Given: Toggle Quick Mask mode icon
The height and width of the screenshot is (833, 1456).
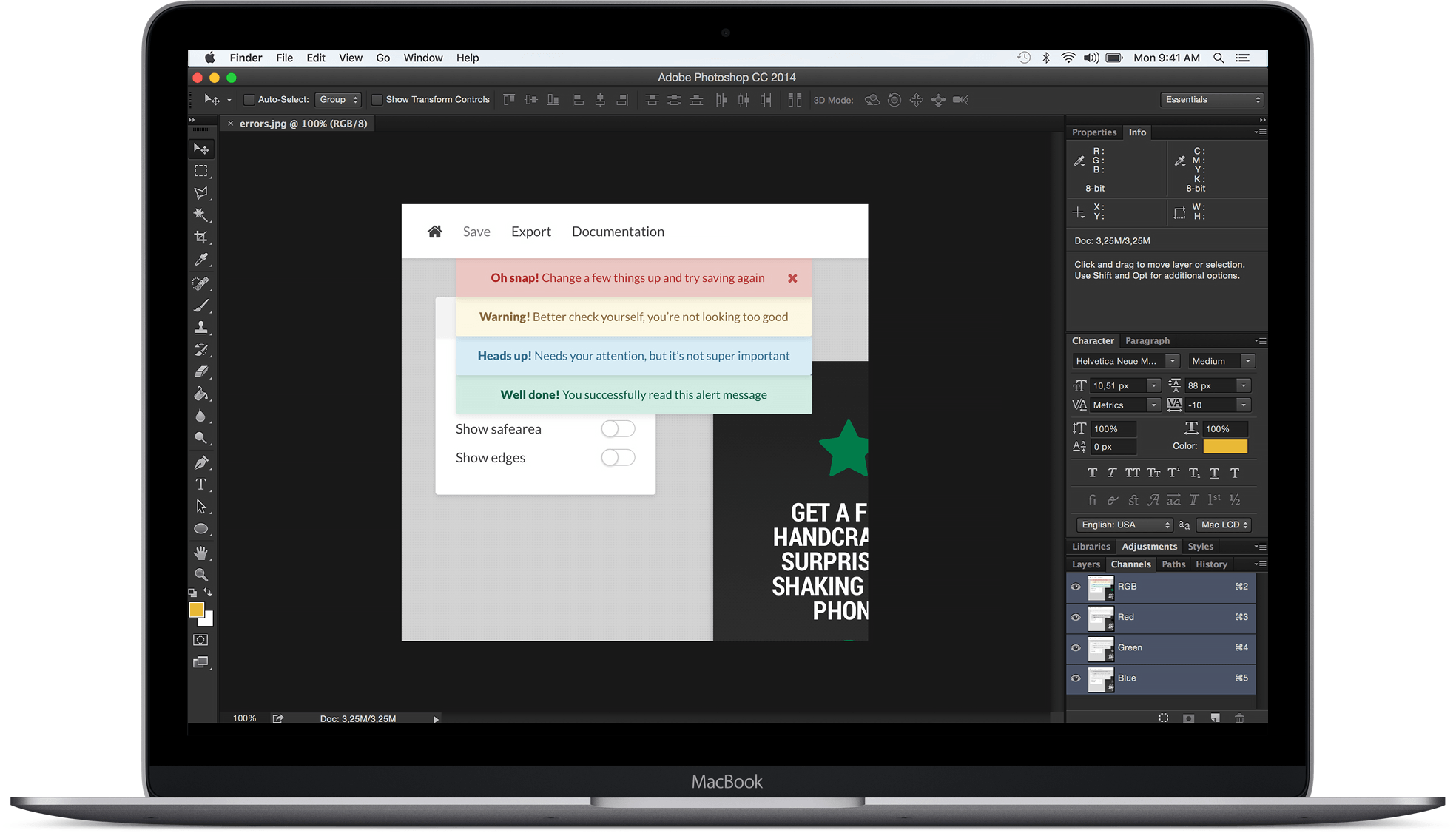Looking at the screenshot, I should (x=201, y=640).
